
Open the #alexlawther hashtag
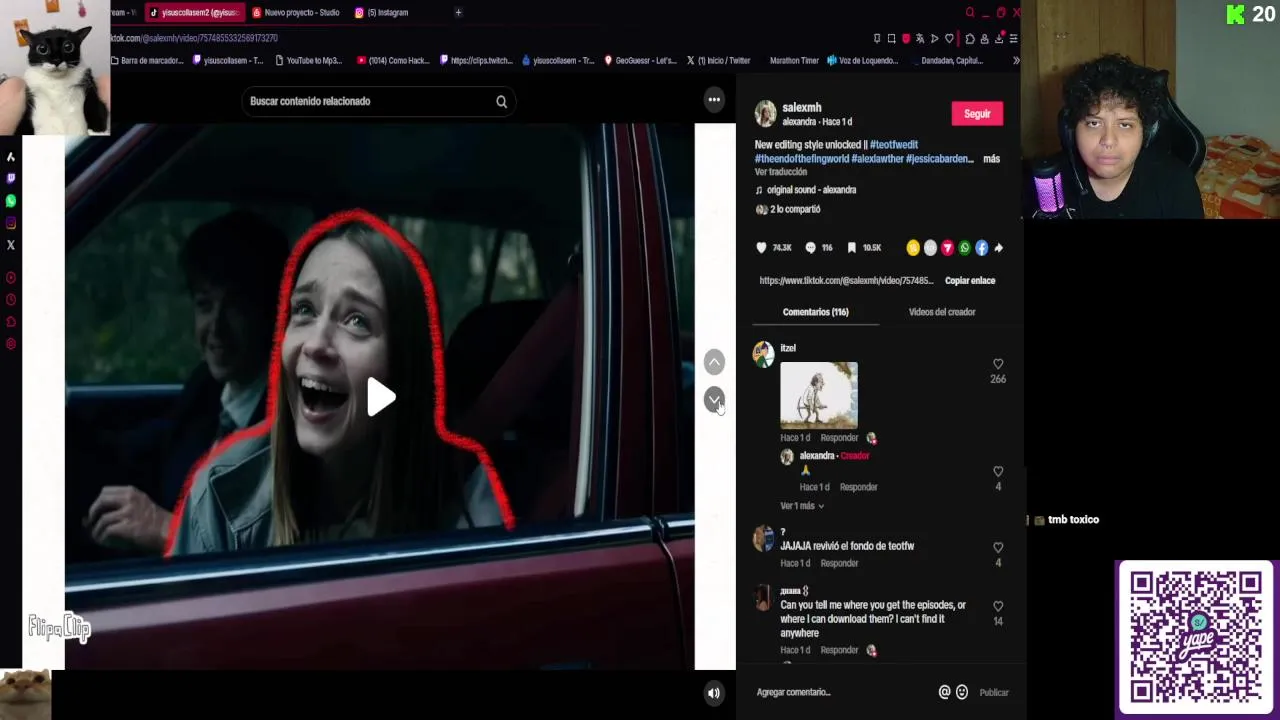pos(877,159)
